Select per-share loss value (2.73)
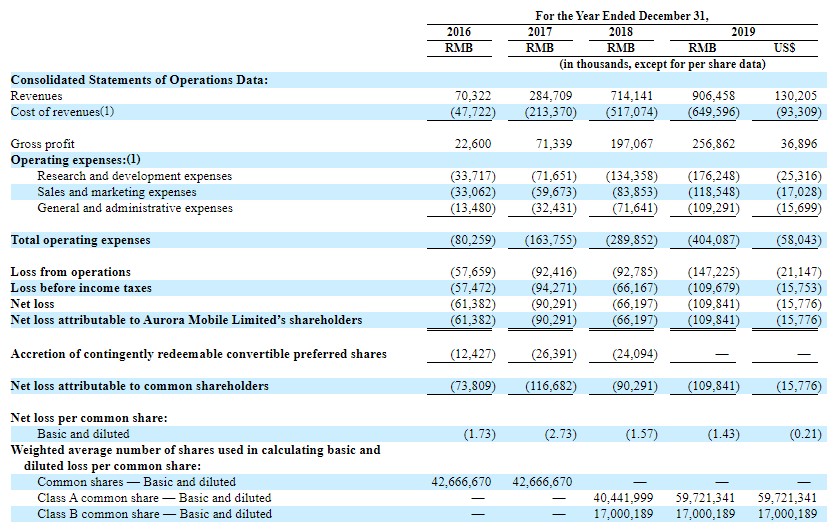This screenshot has width=838, height=530. (560, 434)
